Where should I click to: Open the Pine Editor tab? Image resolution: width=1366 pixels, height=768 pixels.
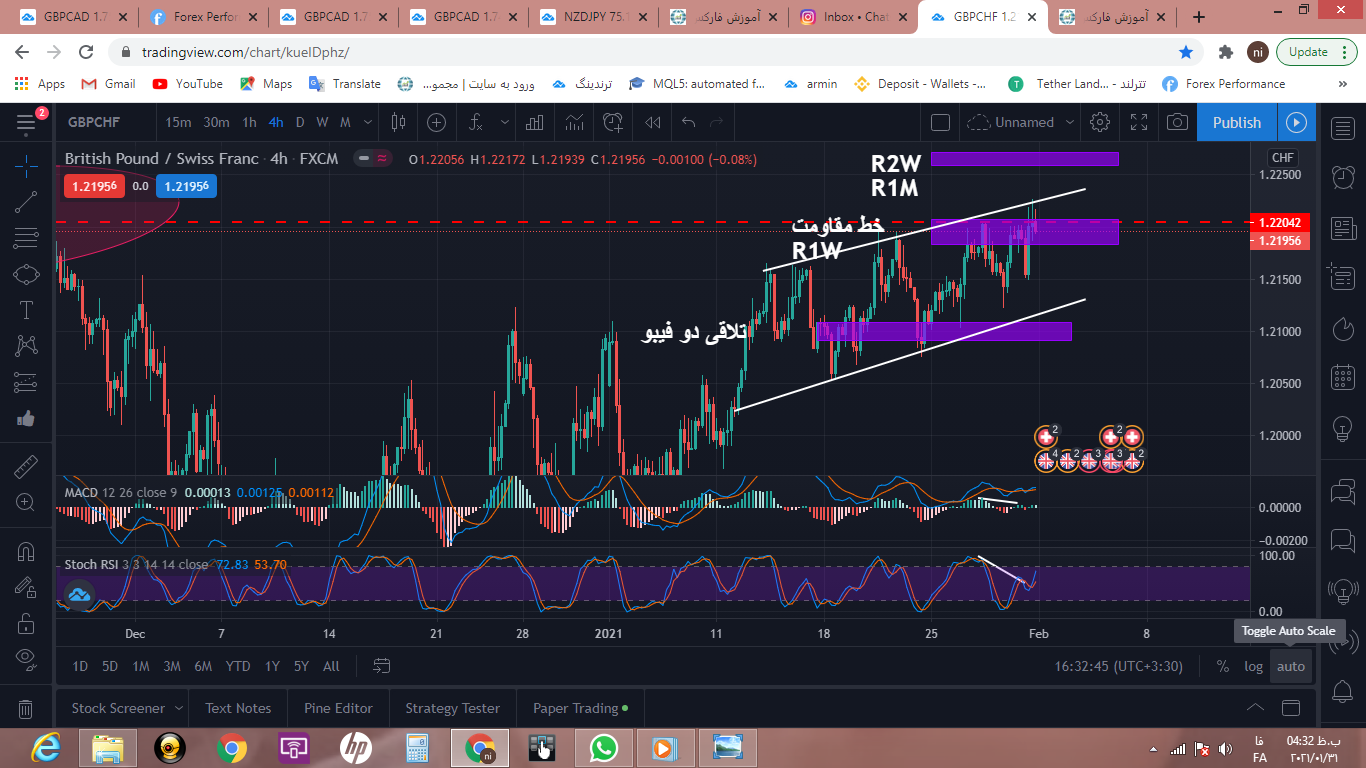pyautogui.click(x=338, y=708)
